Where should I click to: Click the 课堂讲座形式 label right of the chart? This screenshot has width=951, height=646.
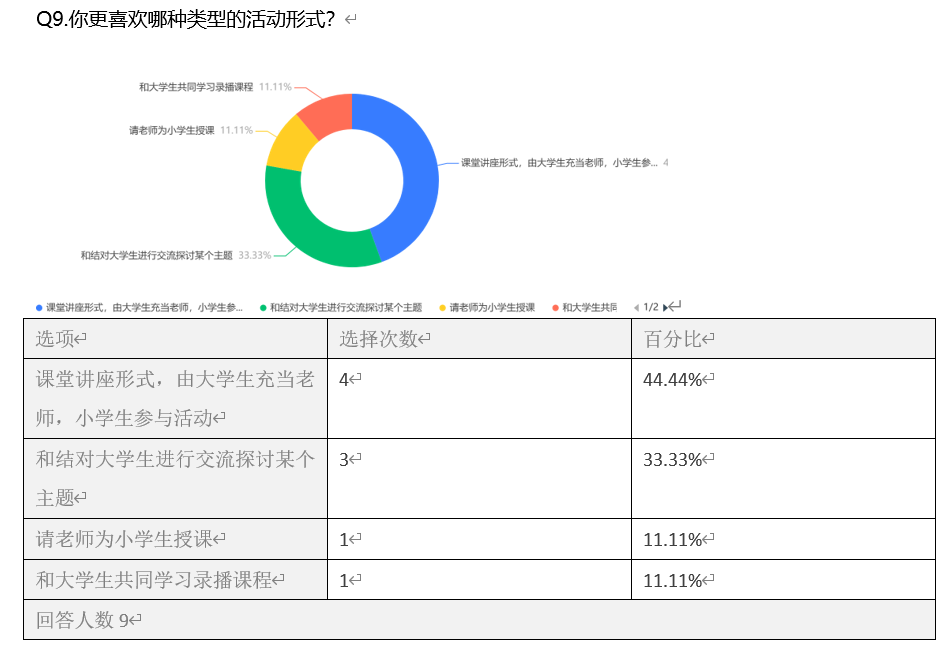click(x=558, y=162)
